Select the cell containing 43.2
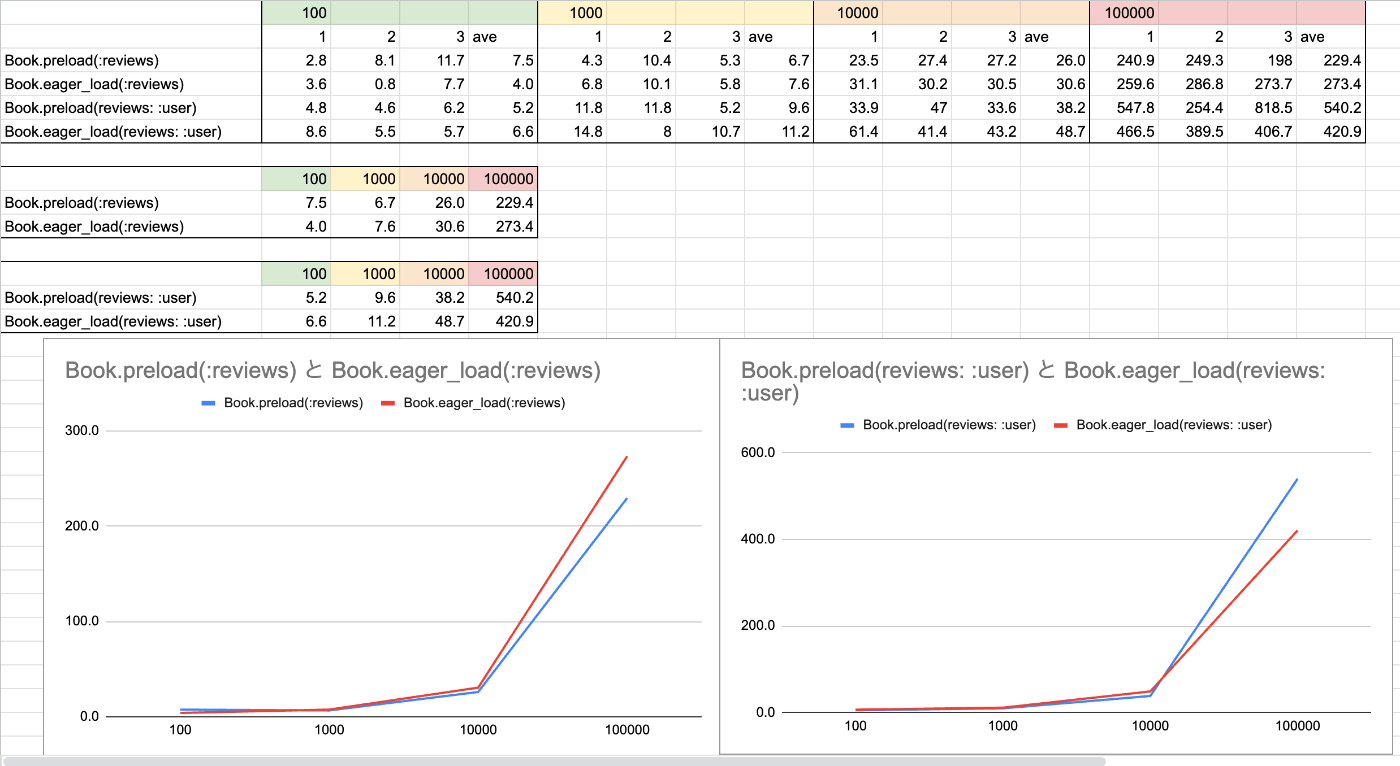Screen dimensions: 1400x766 coord(985,132)
